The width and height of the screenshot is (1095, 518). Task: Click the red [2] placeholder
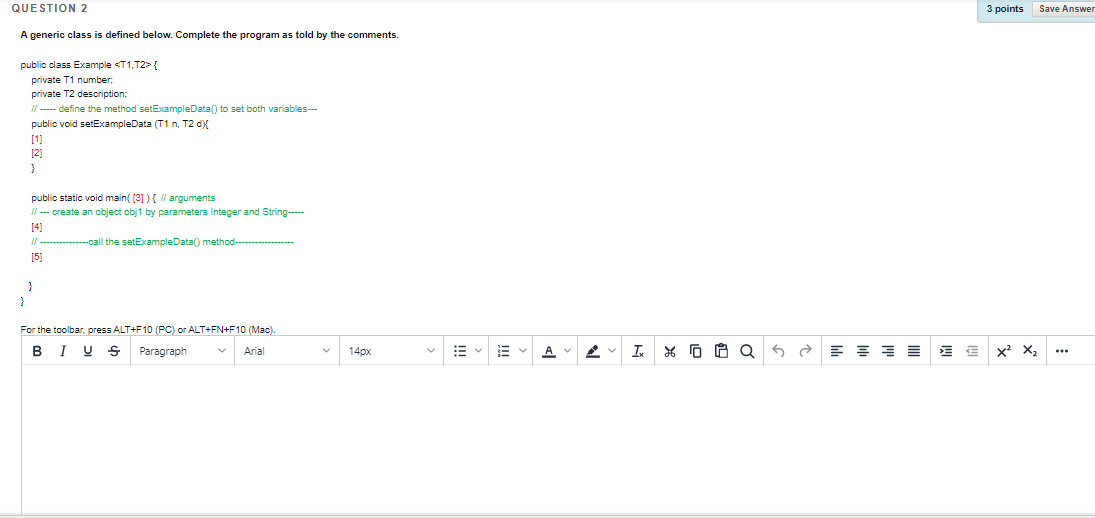pos(37,153)
